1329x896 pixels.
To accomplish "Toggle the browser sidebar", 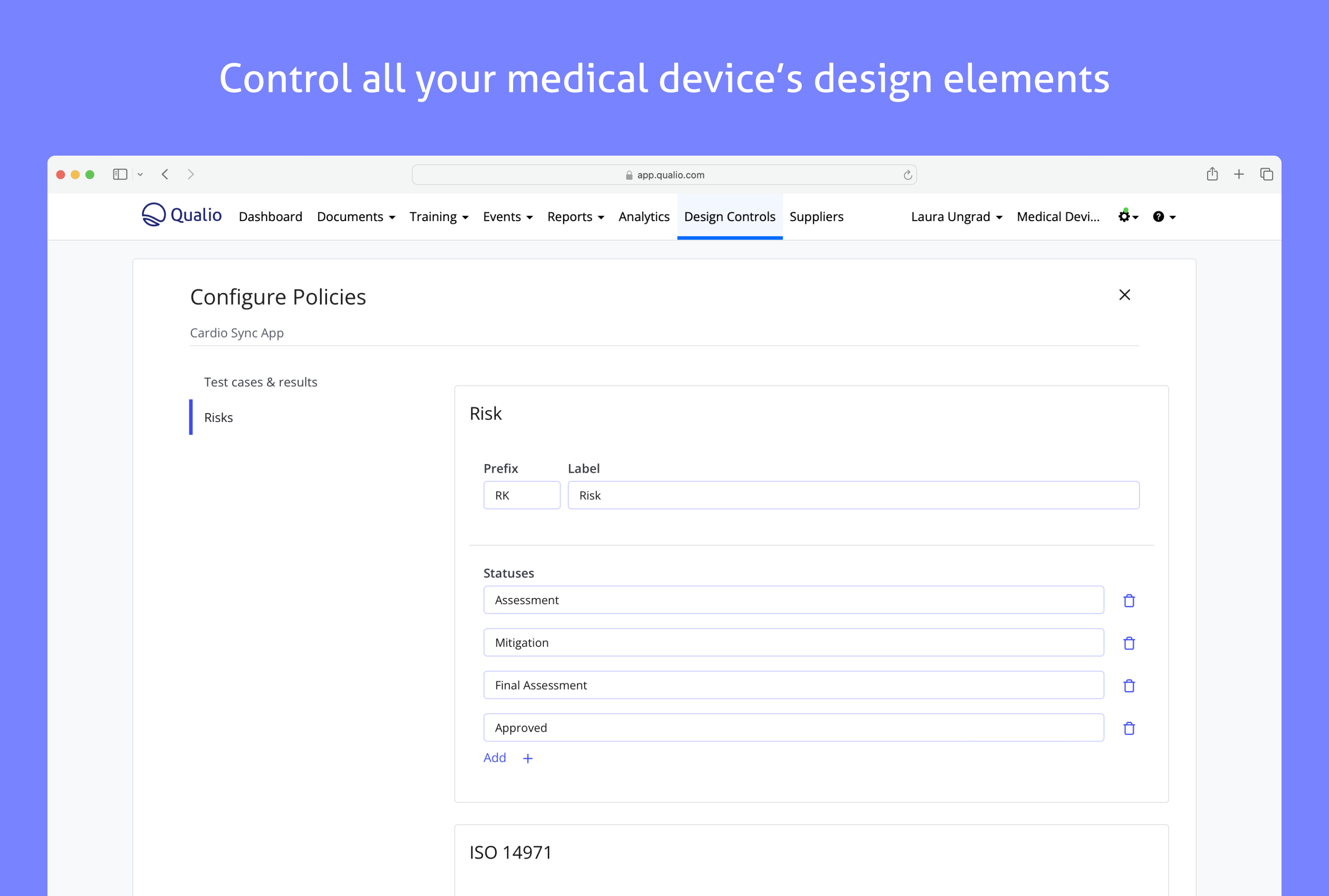I will (x=120, y=174).
